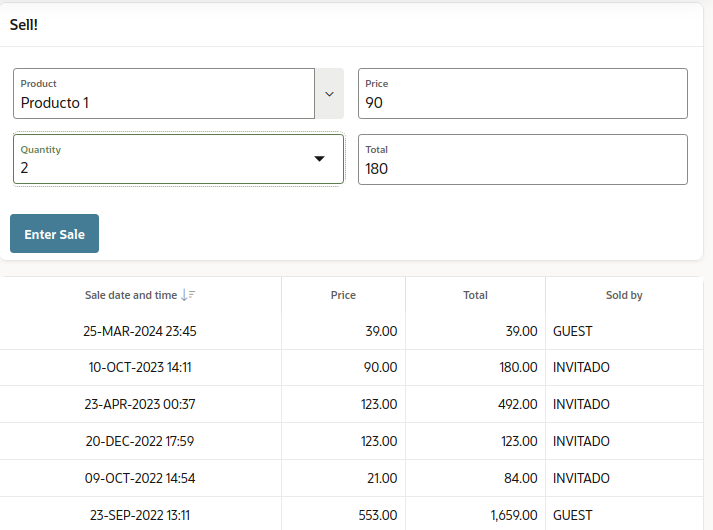Click the Sold by column header
This screenshot has width=713, height=530.
pos(624,295)
